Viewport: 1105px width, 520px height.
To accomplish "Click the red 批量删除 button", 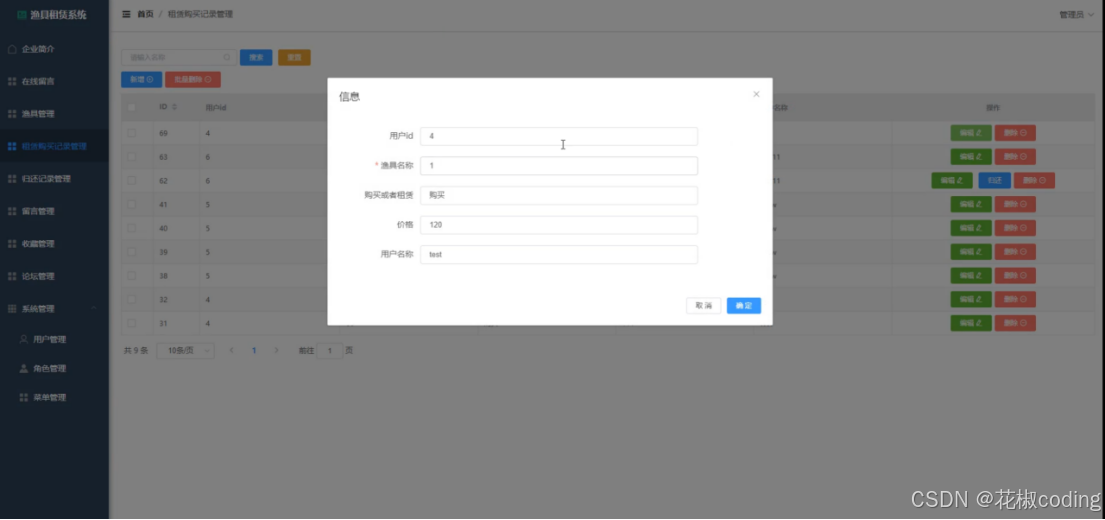I will click(193, 80).
